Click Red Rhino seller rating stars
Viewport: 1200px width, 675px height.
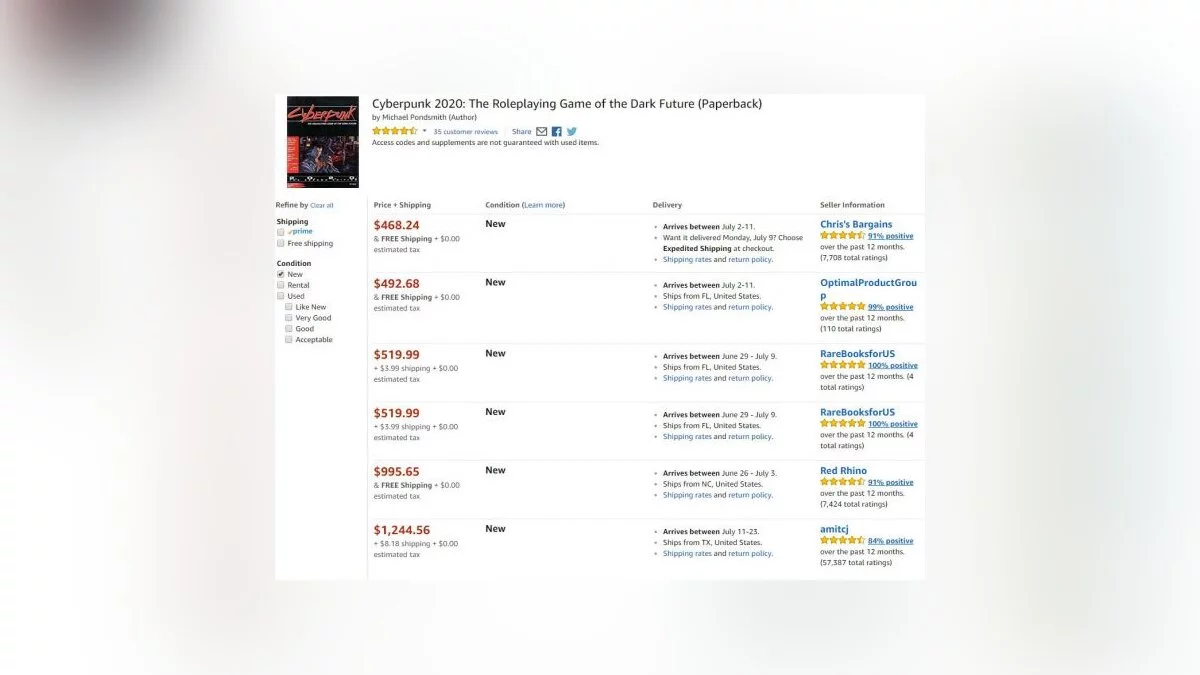tap(842, 482)
